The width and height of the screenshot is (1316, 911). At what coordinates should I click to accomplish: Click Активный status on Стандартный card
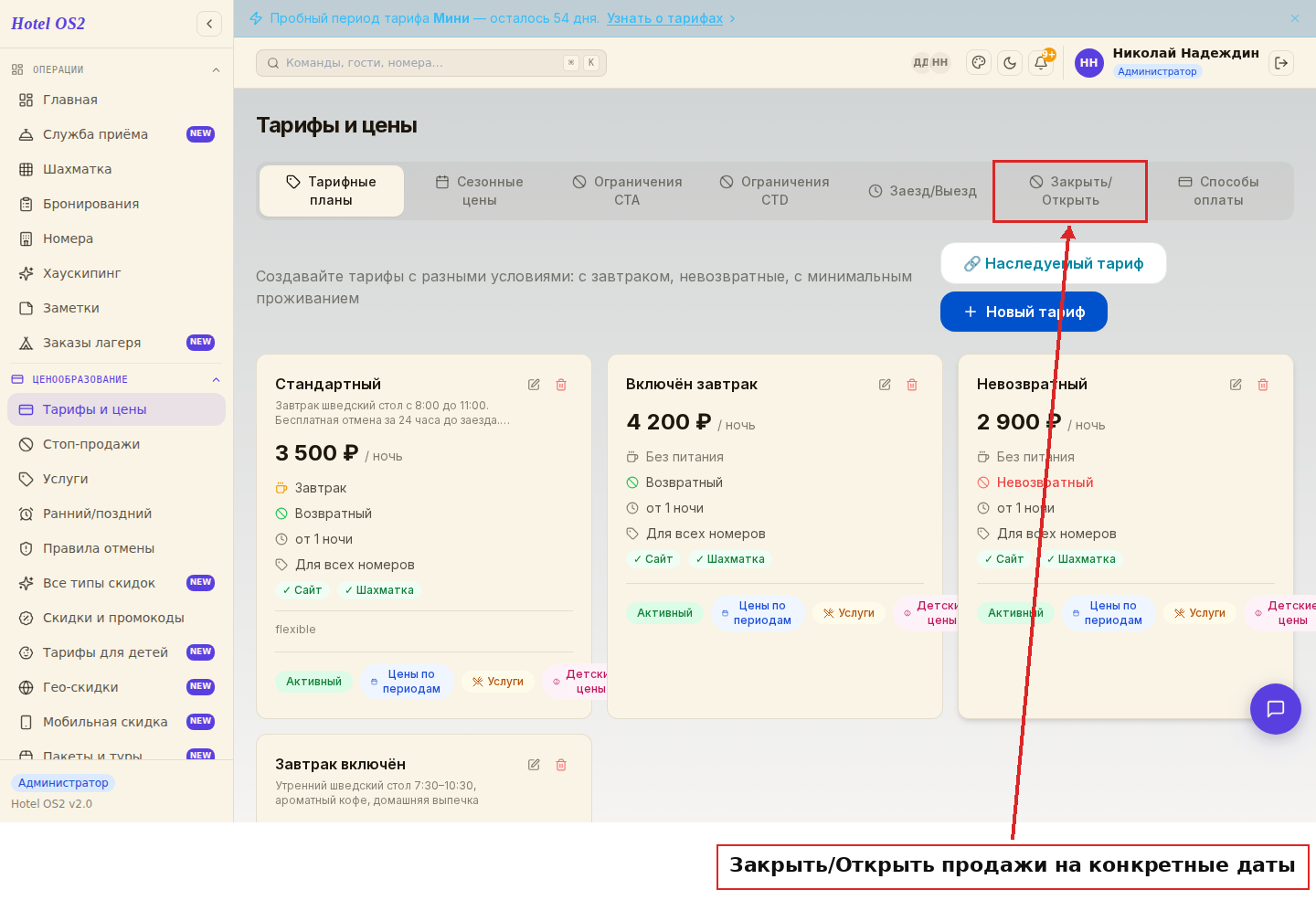[x=313, y=682]
